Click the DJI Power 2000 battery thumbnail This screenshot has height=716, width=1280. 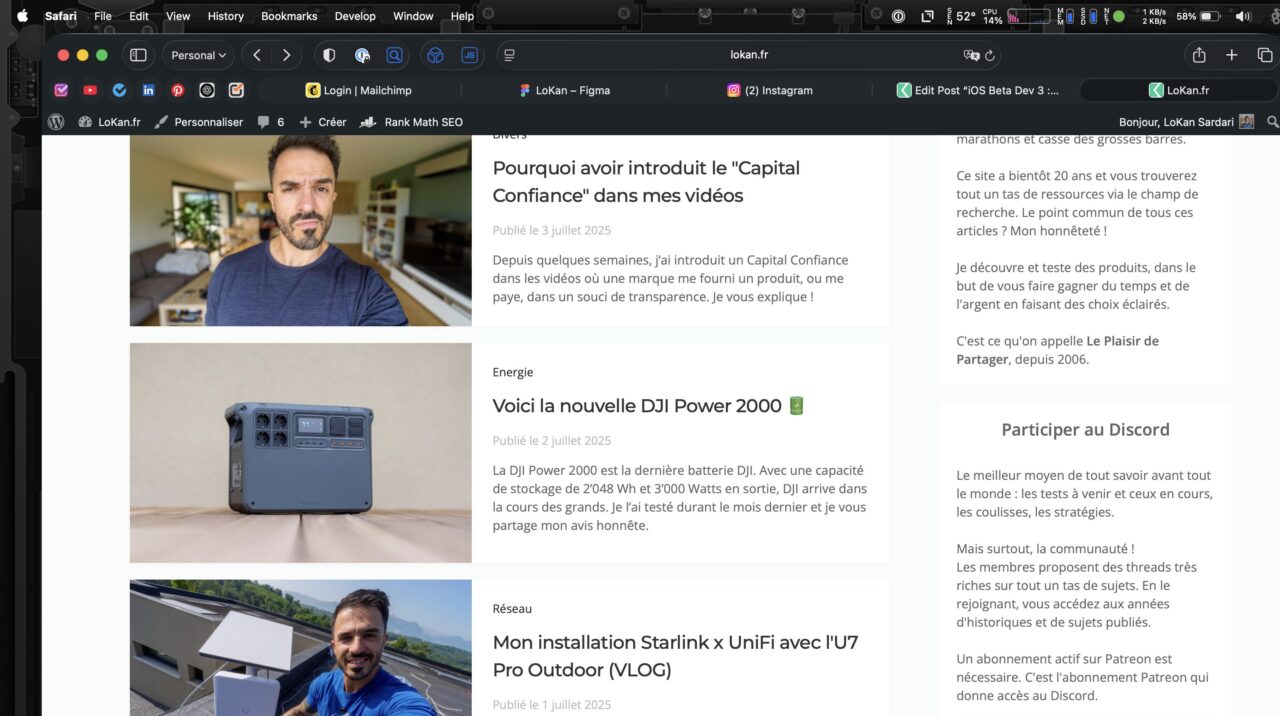coord(300,453)
